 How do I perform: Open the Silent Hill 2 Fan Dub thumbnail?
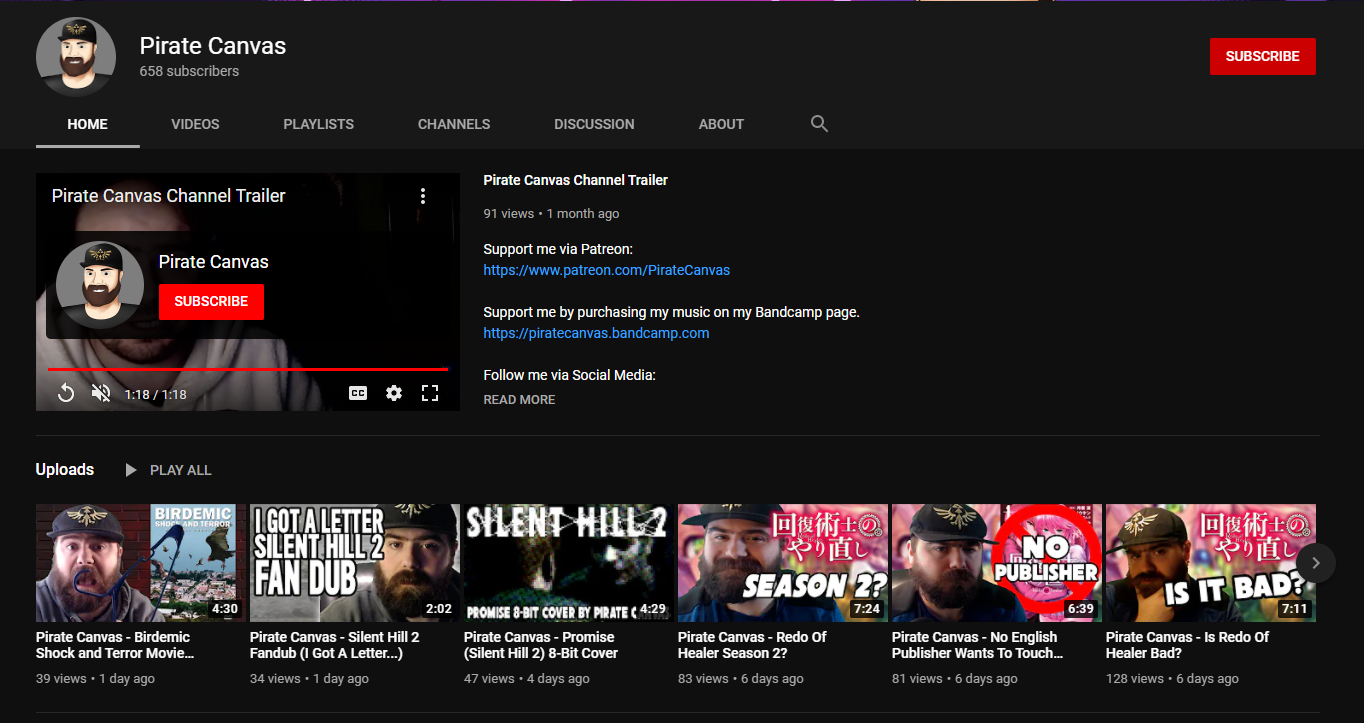tap(355, 563)
